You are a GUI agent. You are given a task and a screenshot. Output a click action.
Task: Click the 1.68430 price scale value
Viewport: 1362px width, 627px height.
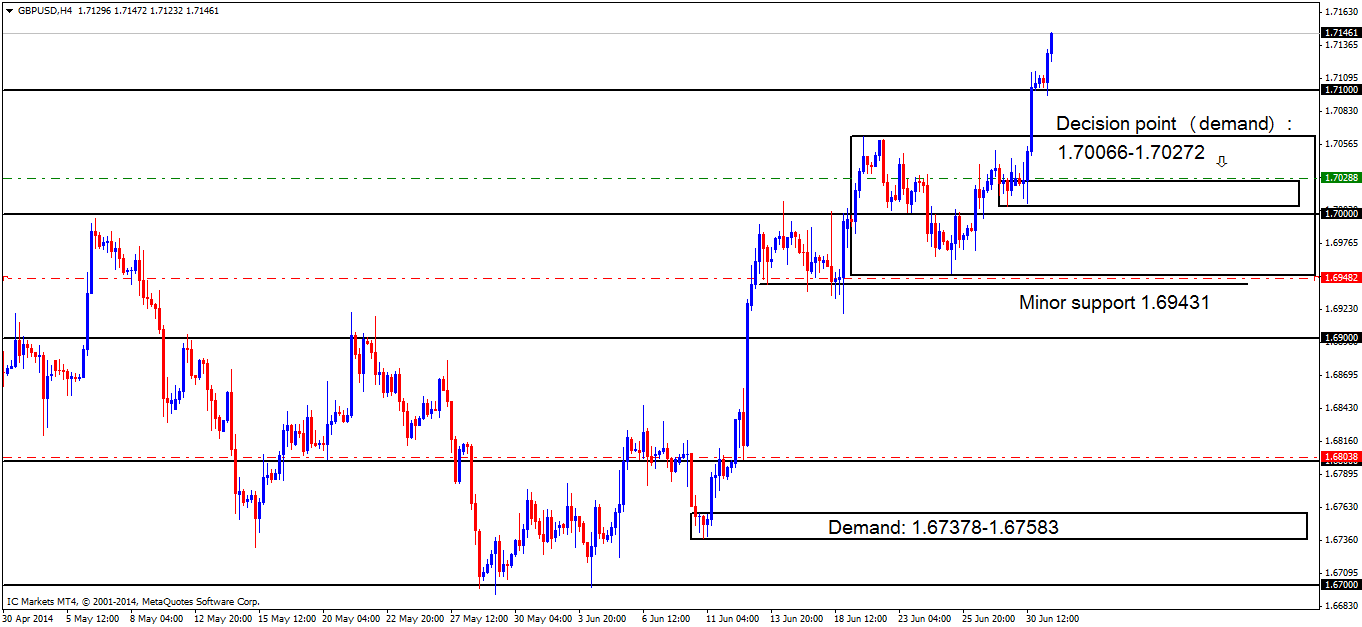(x=1340, y=407)
